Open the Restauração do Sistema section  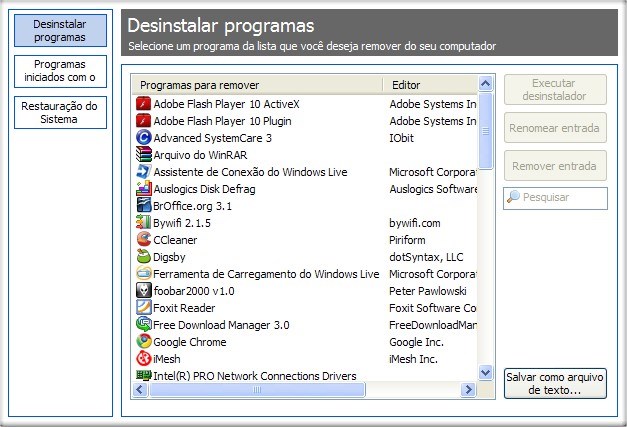[60, 112]
